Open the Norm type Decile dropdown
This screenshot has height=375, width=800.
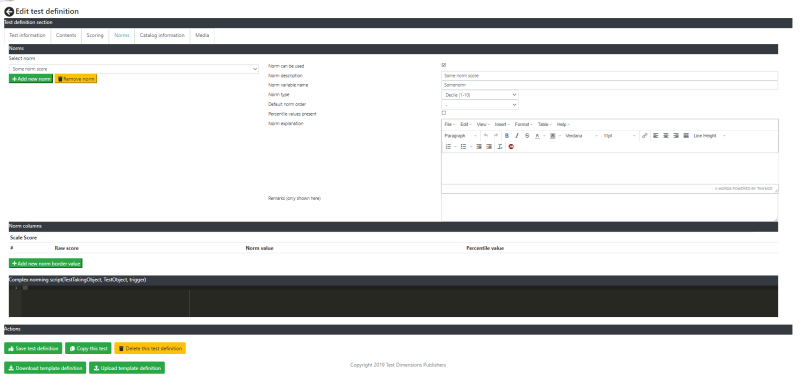(480, 95)
